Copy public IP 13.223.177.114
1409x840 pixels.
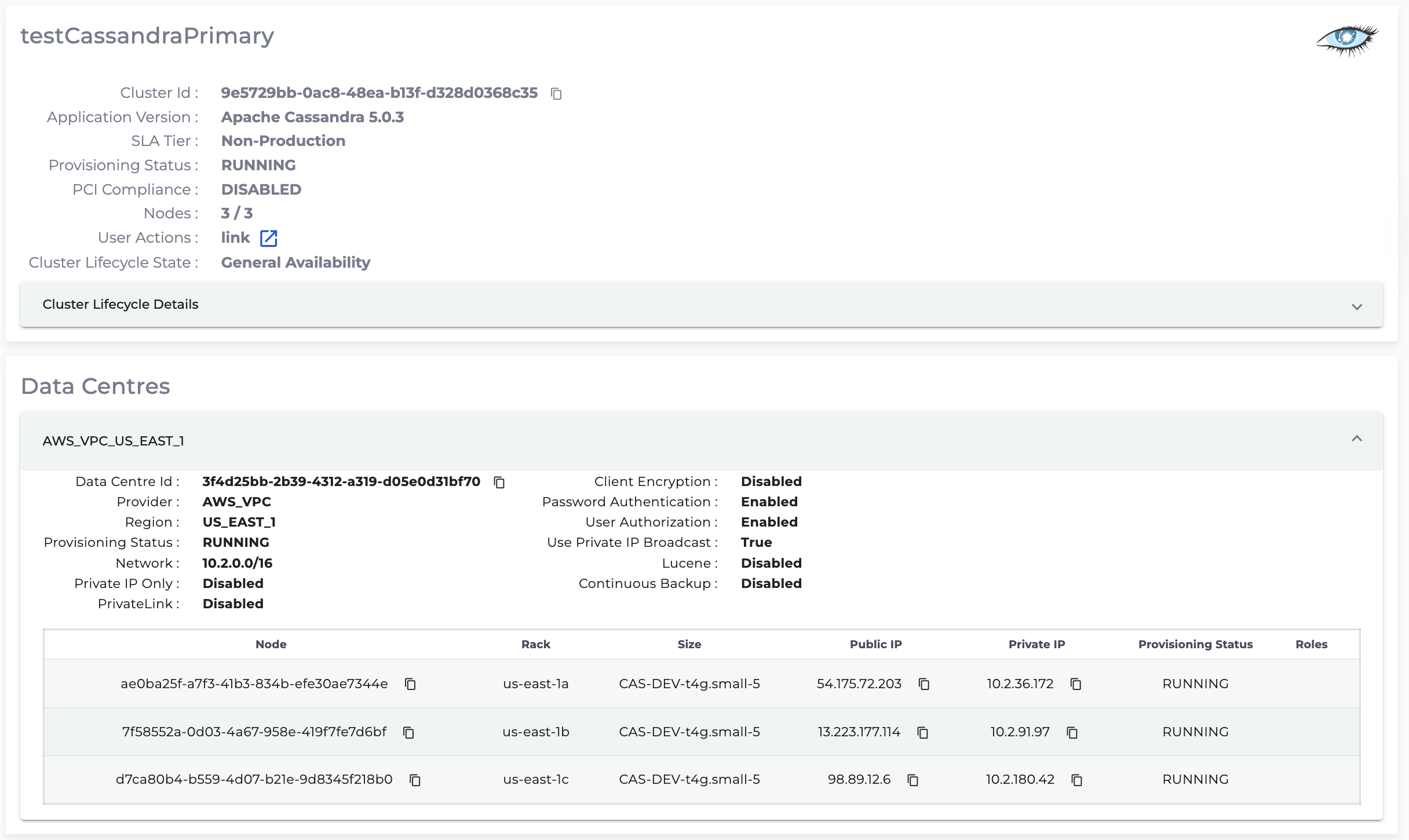[923, 733]
